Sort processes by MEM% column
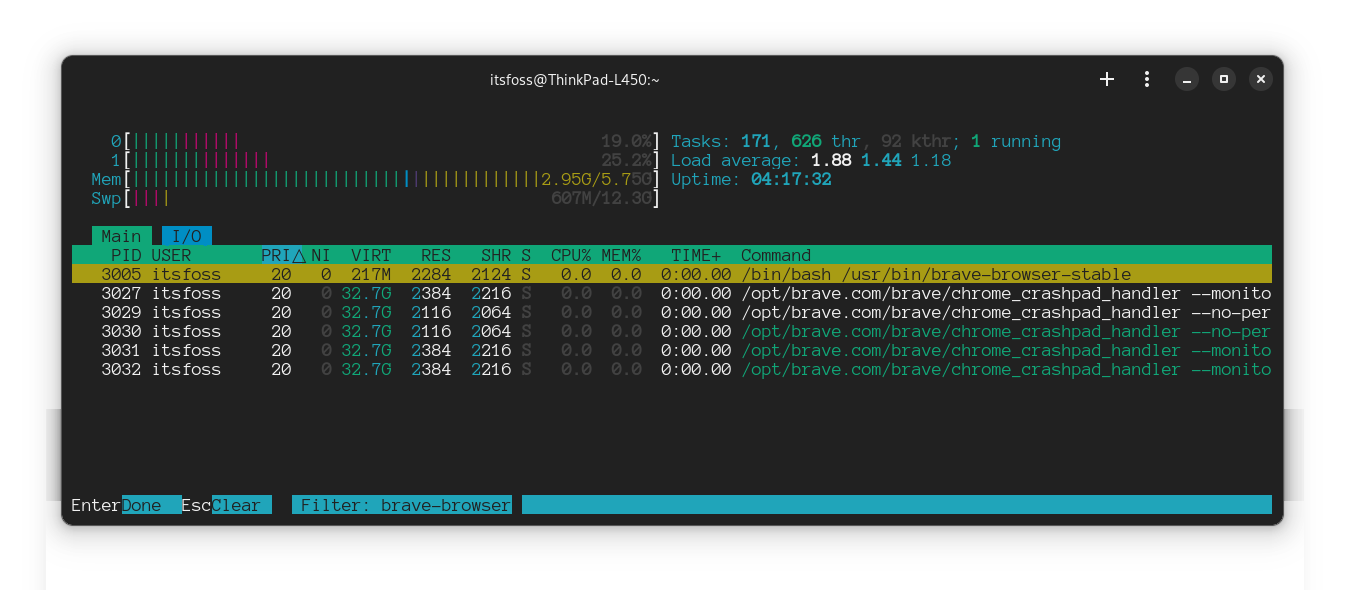Viewport: 1345px width, 590px height. click(620, 255)
